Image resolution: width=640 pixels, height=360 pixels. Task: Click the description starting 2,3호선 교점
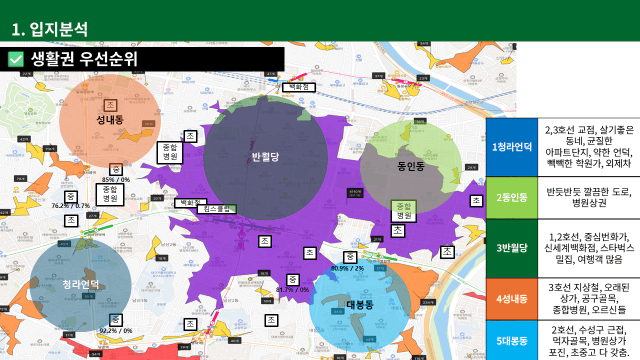[x=589, y=147]
